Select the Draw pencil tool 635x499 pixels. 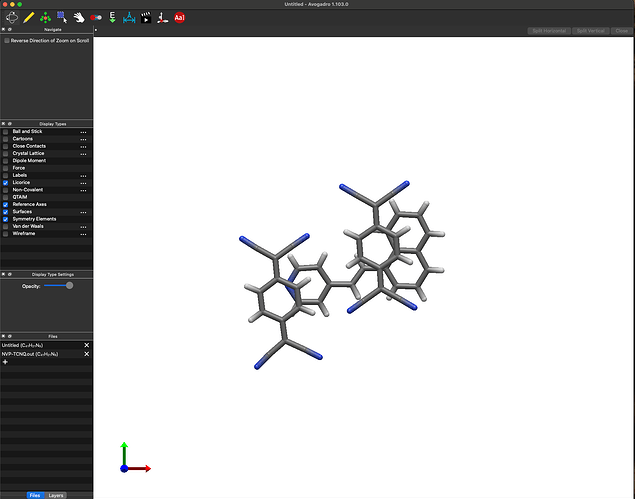(x=28, y=17)
